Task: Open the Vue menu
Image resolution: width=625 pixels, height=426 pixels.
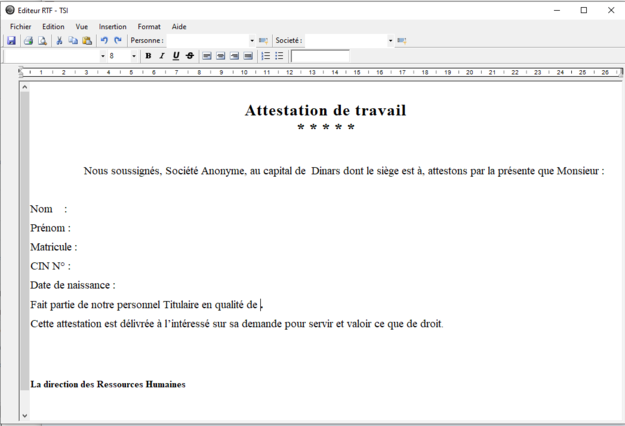Action: click(82, 27)
